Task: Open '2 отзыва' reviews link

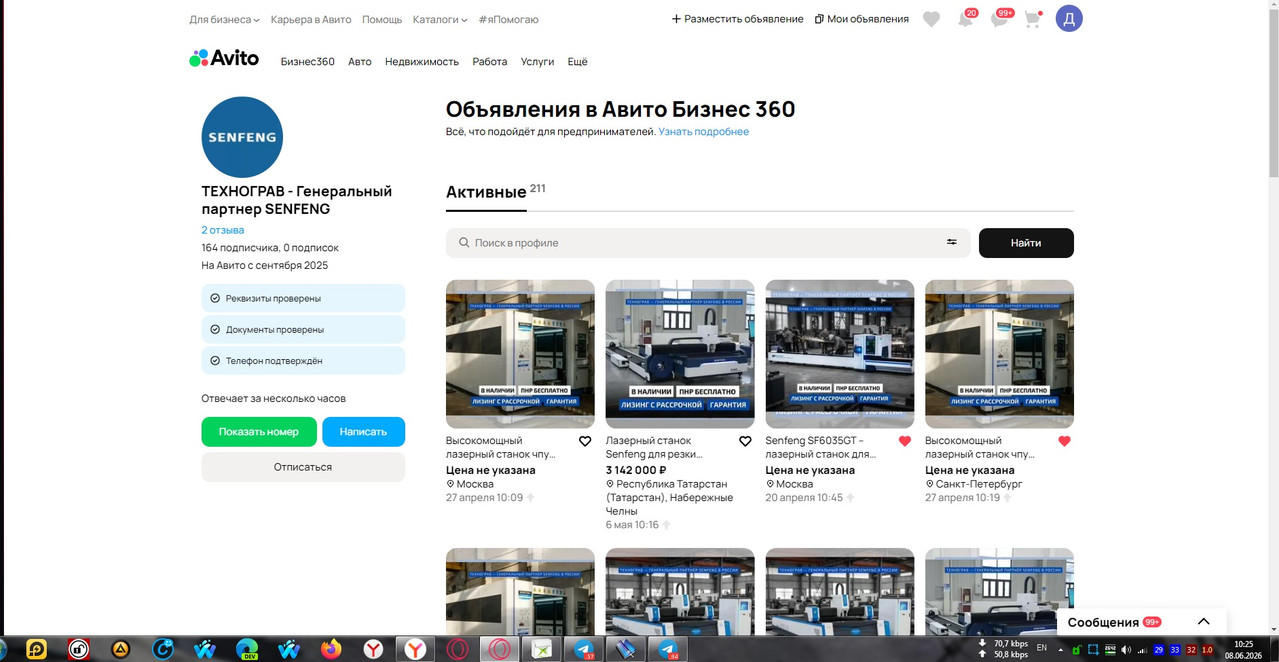Action: coord(223,230)
